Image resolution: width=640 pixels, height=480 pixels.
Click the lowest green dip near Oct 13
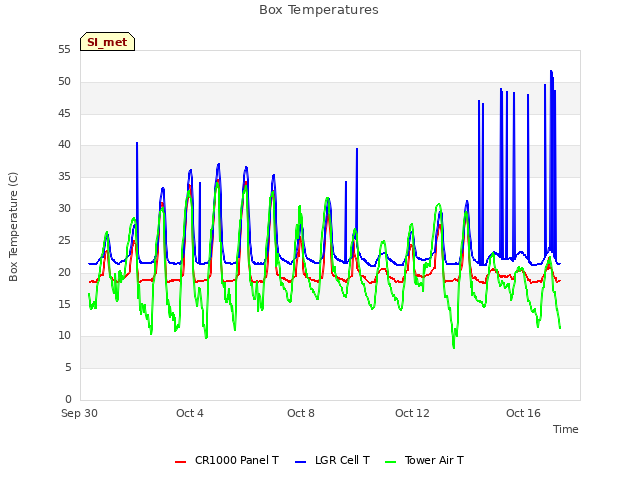454,347
